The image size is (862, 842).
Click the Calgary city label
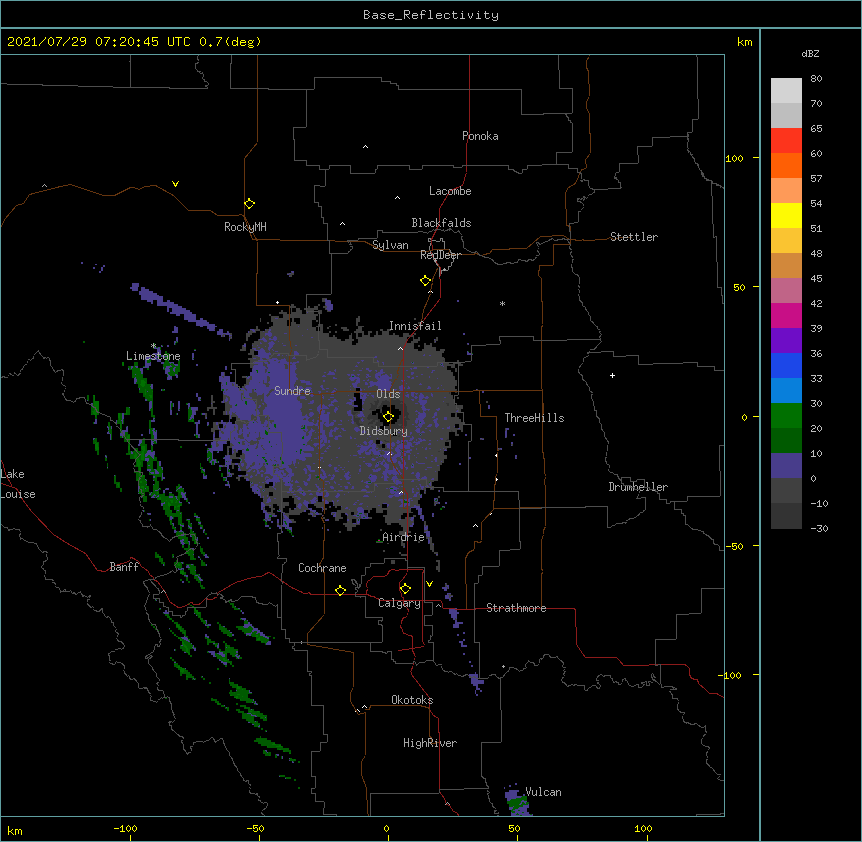399,603
